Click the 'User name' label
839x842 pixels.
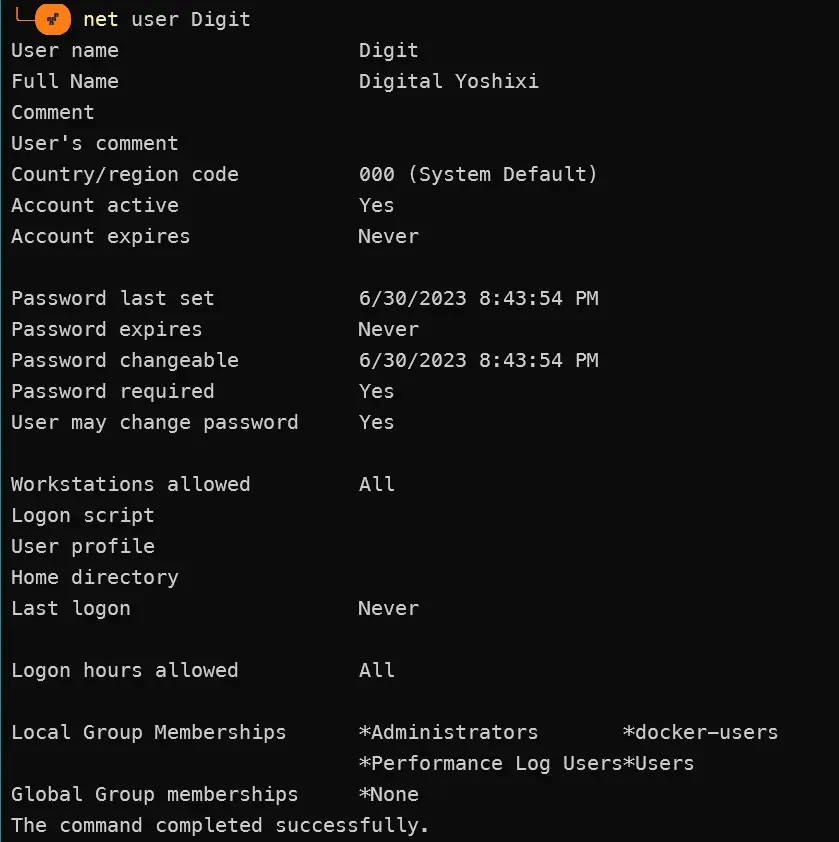click(65, 50)
